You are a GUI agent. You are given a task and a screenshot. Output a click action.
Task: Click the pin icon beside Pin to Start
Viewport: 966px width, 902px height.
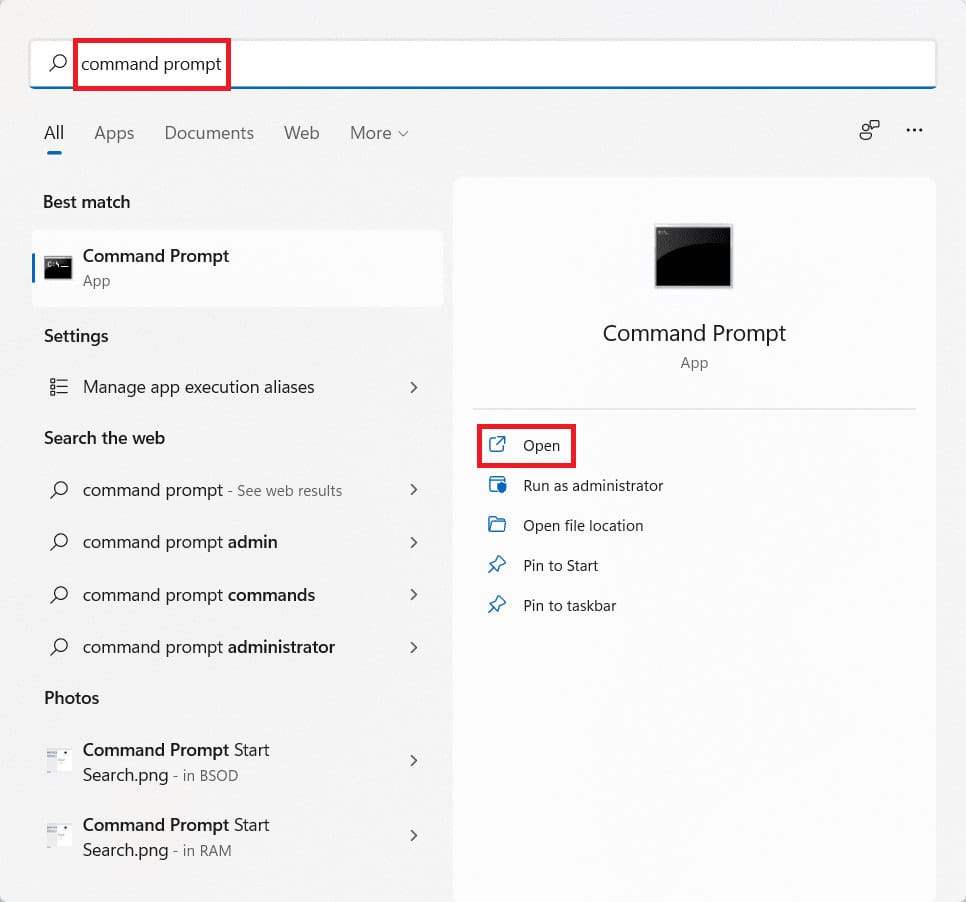pyautogui.click(x=497, y=564)
